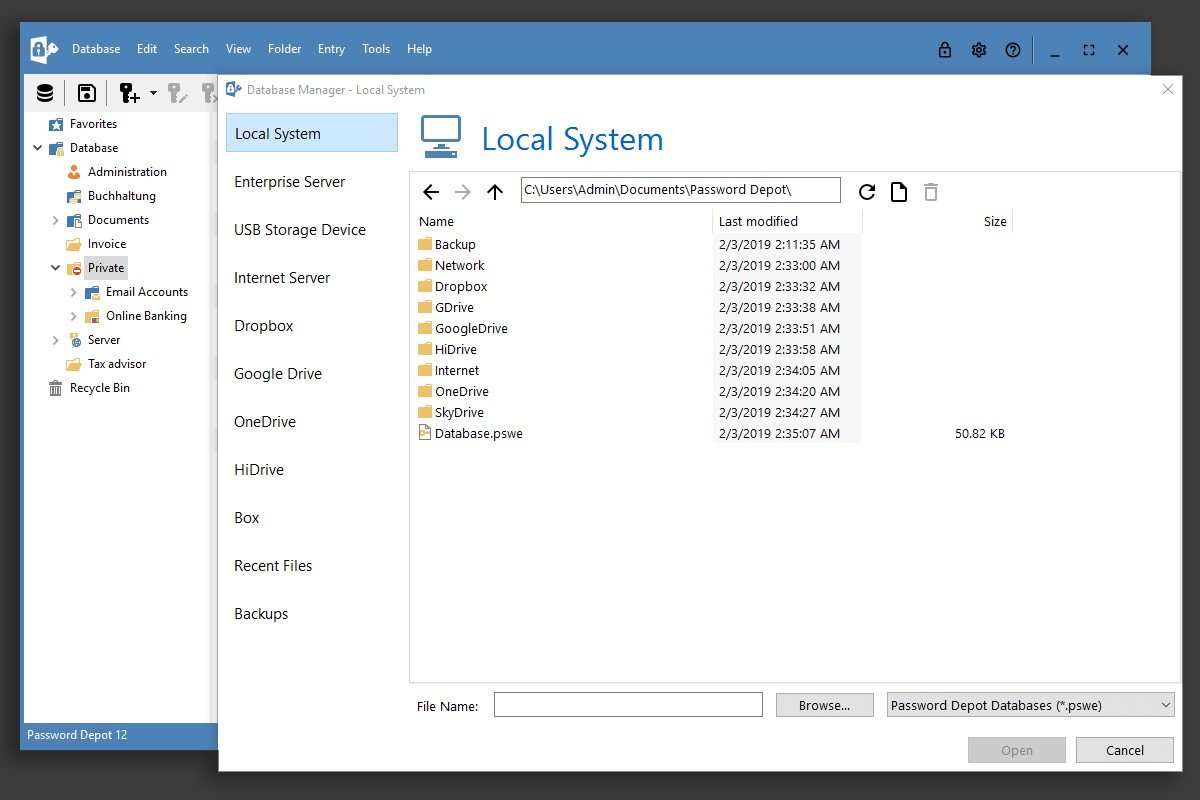This screenshot has width=1200, height=800.
Task: Expand the Email Accounts node
Action: pos(74,292)
